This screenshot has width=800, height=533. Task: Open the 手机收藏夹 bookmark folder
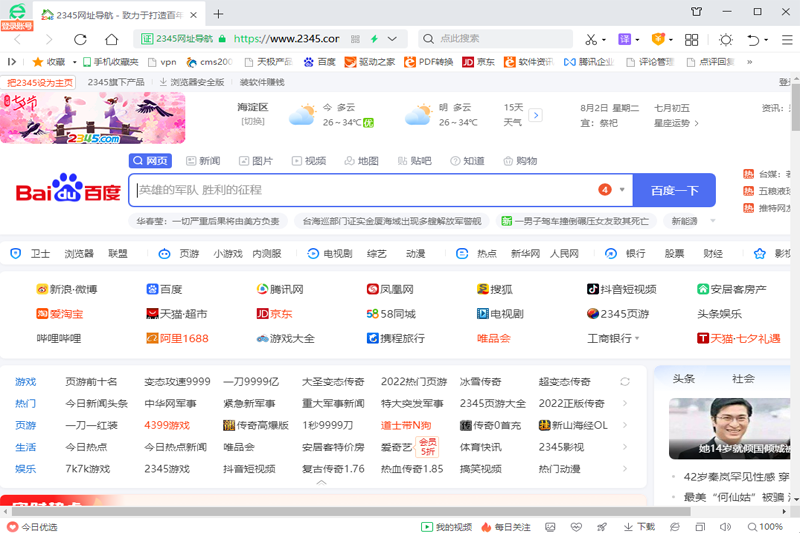pos(110,62)
